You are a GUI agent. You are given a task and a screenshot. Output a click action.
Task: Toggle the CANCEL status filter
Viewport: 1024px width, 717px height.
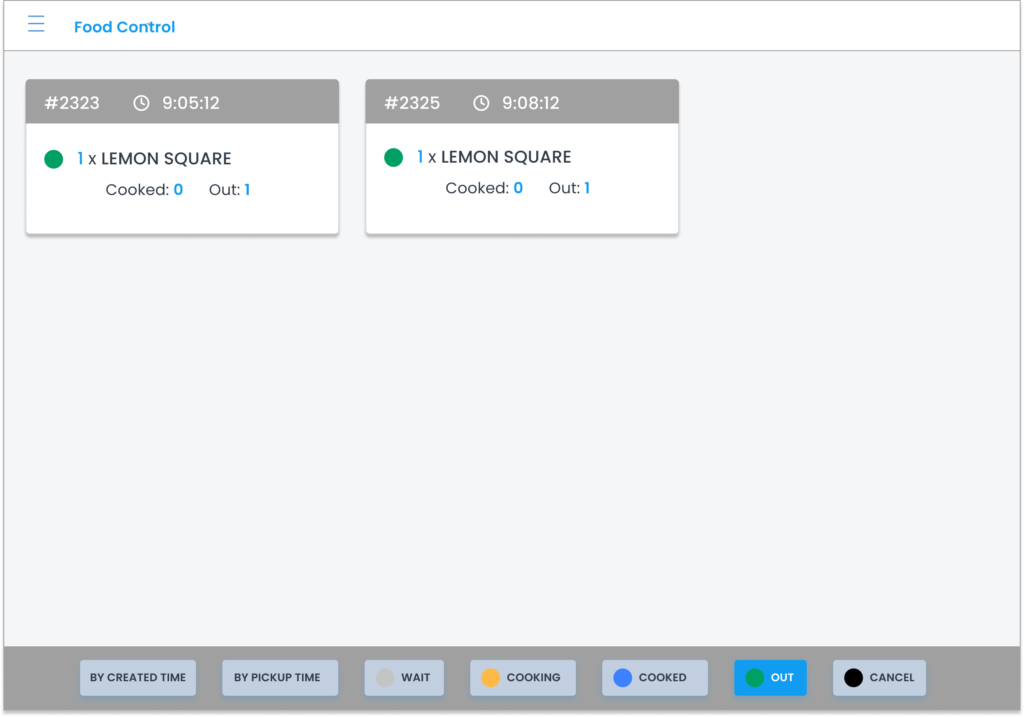point(879,677)
